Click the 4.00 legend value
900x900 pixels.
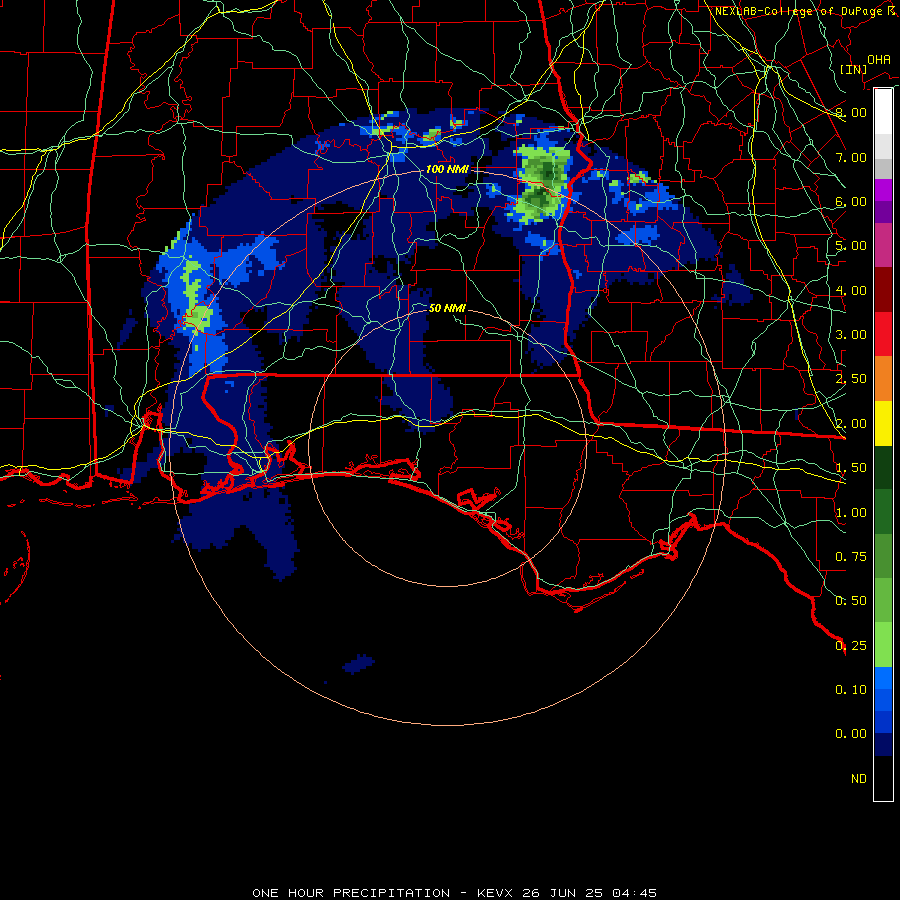click(x=851, y=290)
